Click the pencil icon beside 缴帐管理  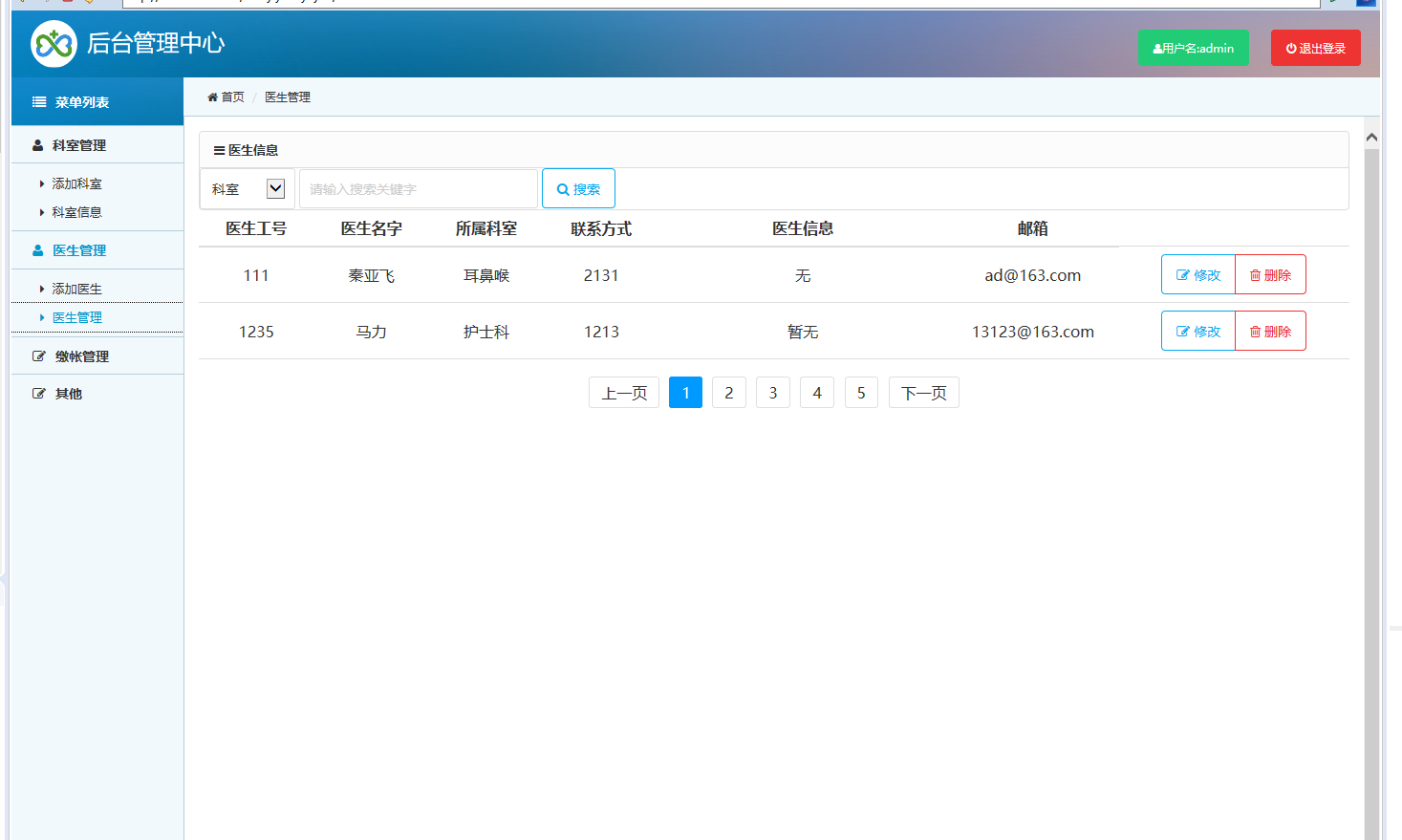(36, 355)
